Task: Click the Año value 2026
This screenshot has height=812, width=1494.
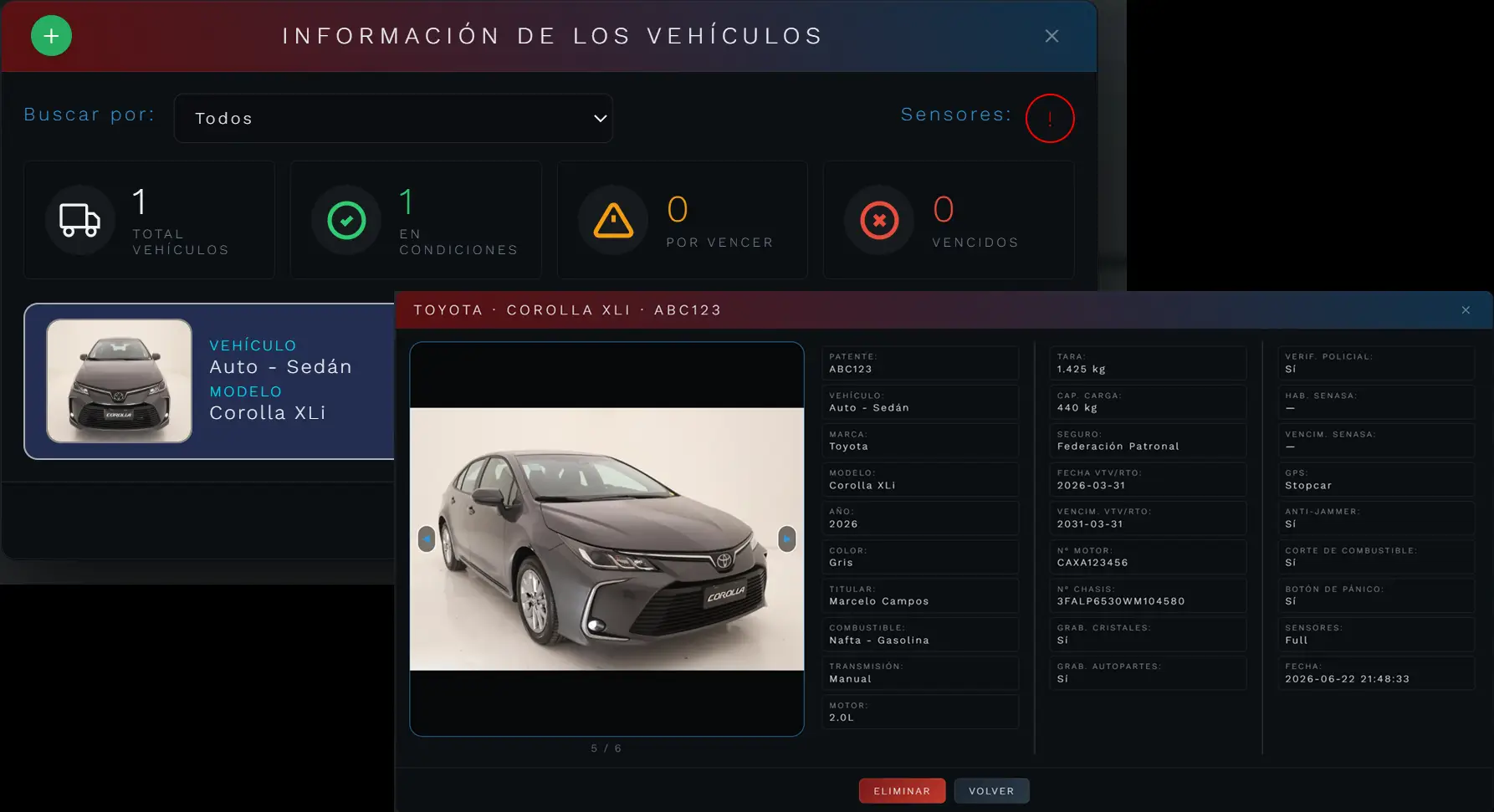Action: [843, 524]
